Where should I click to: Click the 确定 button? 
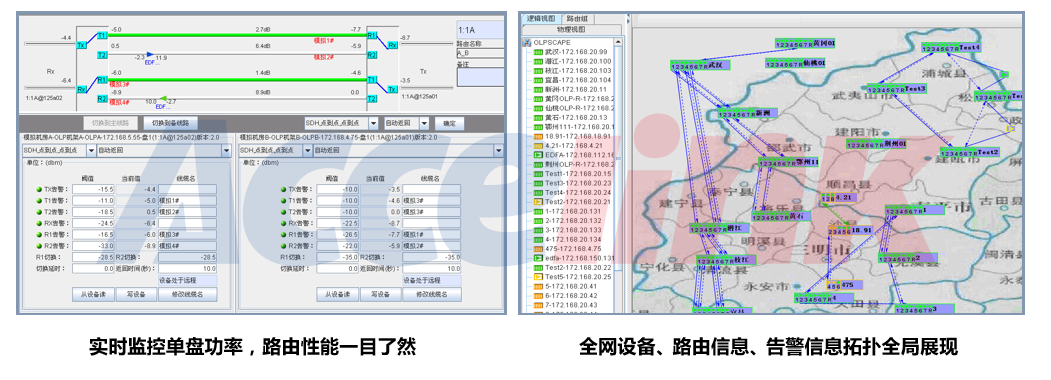tap(449, 123)
